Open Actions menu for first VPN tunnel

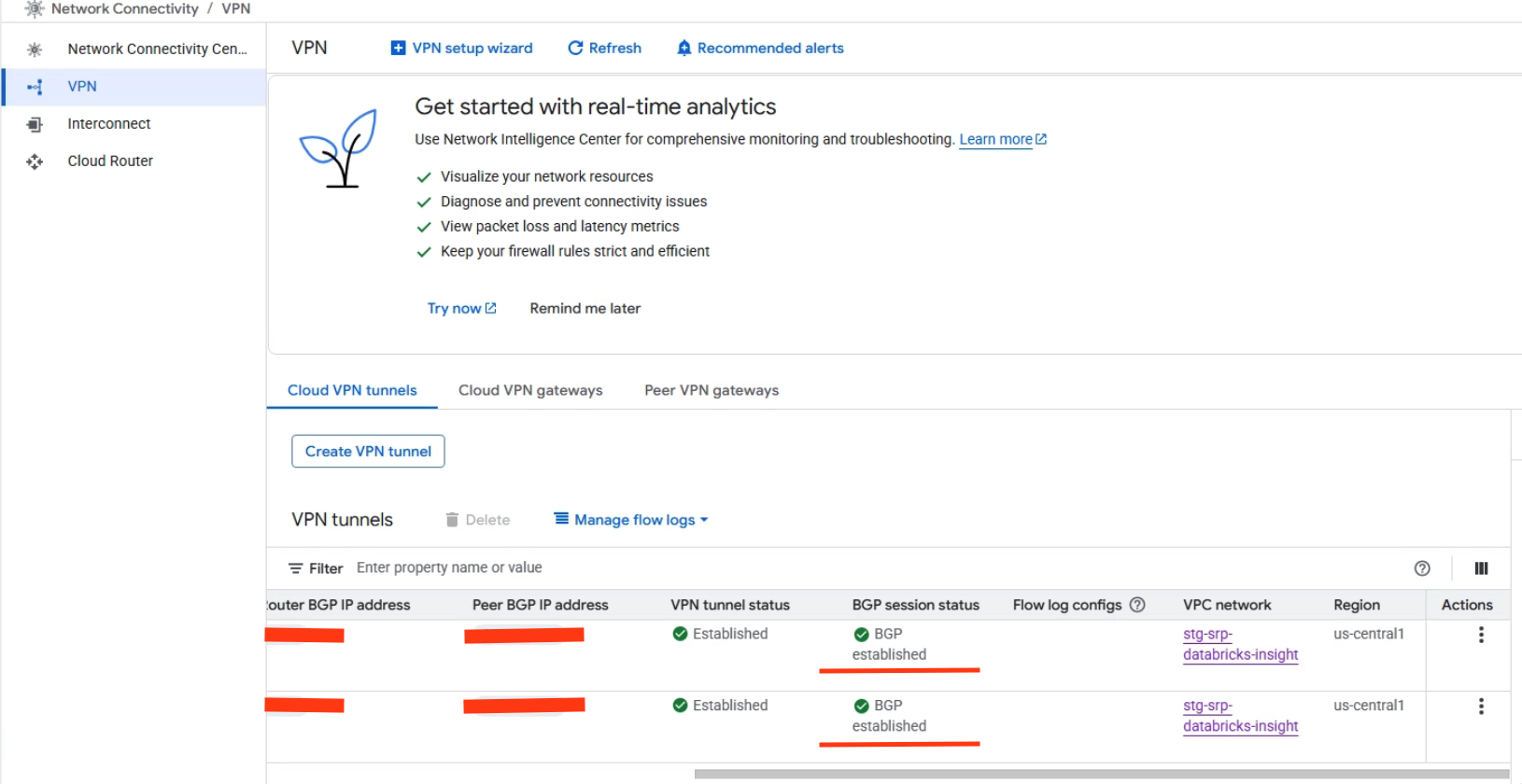[1481, 635]
